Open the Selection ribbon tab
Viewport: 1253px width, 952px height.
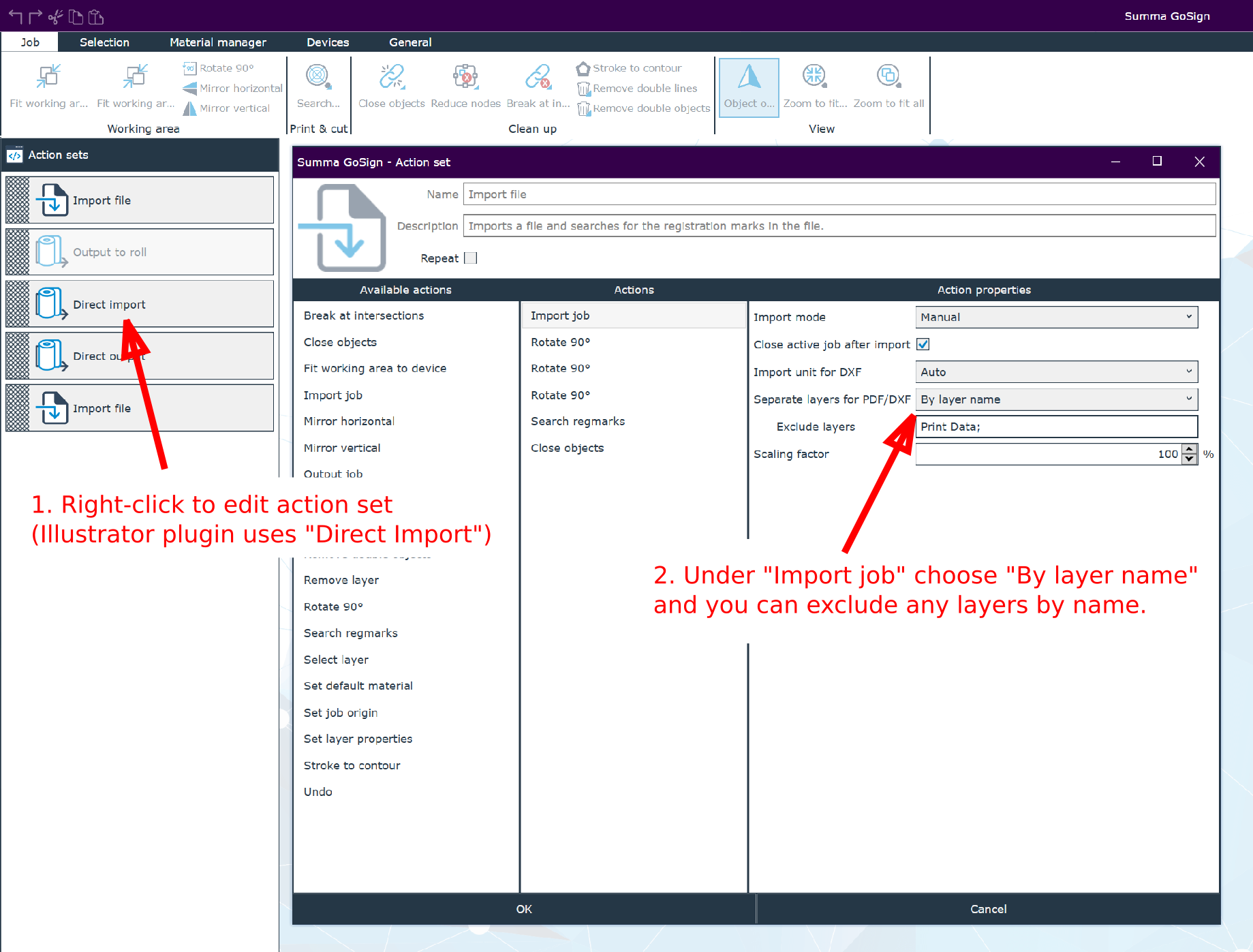tap(104, 42)
